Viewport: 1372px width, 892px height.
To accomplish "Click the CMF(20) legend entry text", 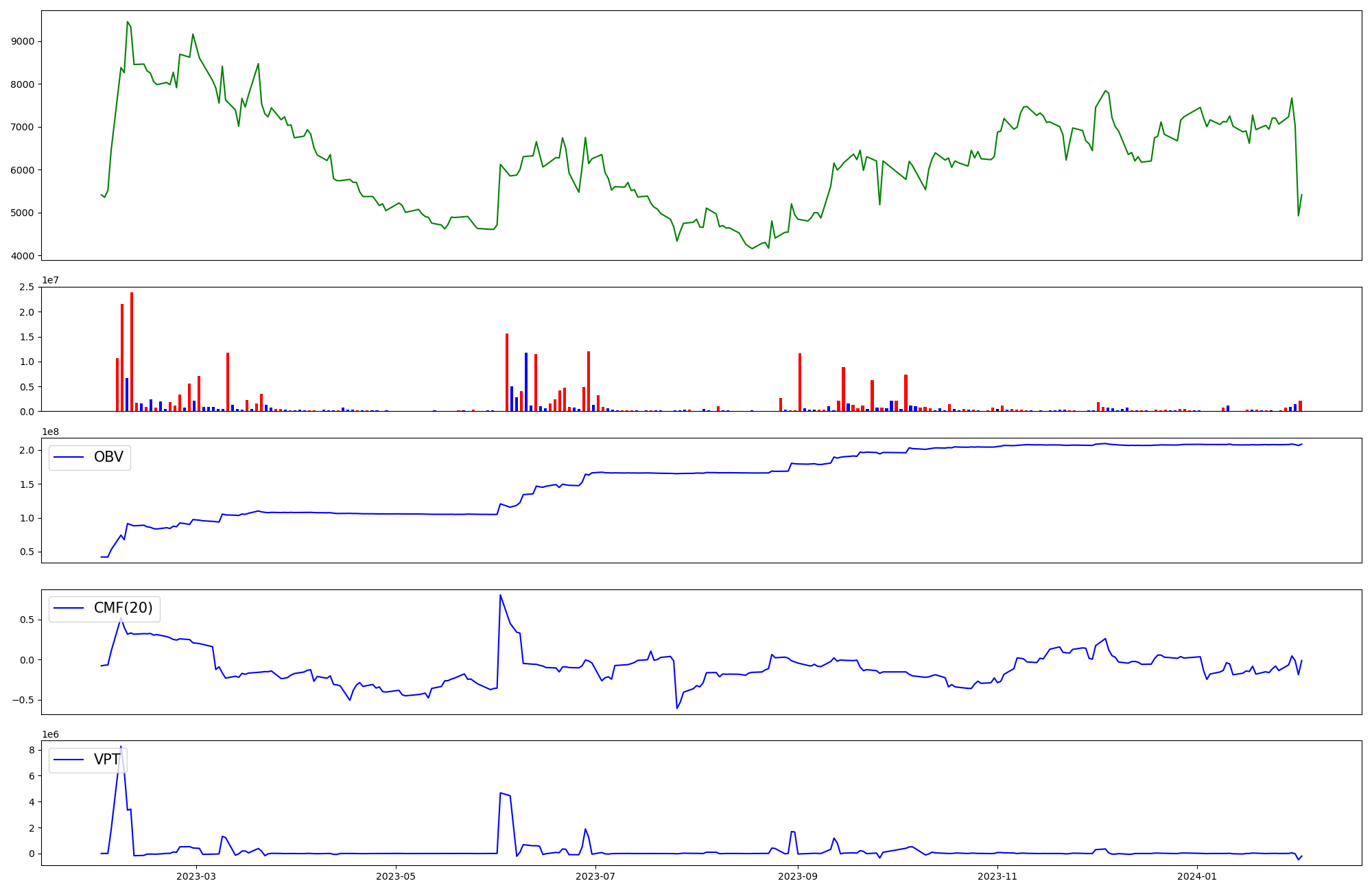I will tap(123, 609).
